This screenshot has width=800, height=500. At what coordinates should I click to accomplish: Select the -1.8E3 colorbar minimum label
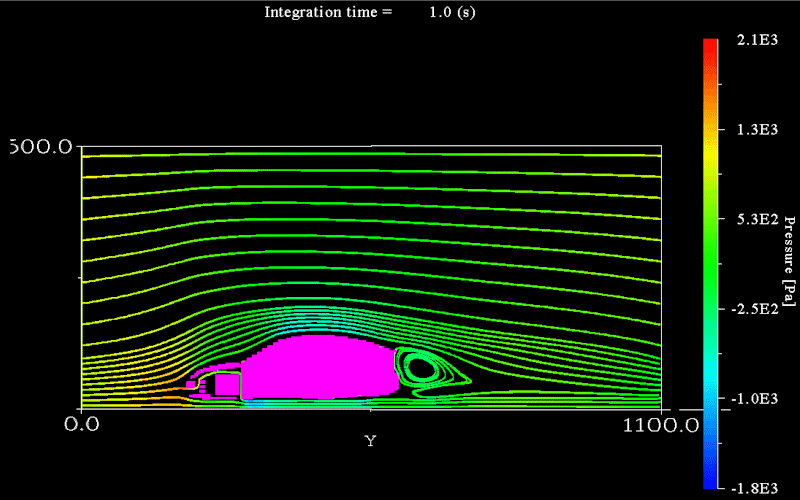[x=752, y=487]
